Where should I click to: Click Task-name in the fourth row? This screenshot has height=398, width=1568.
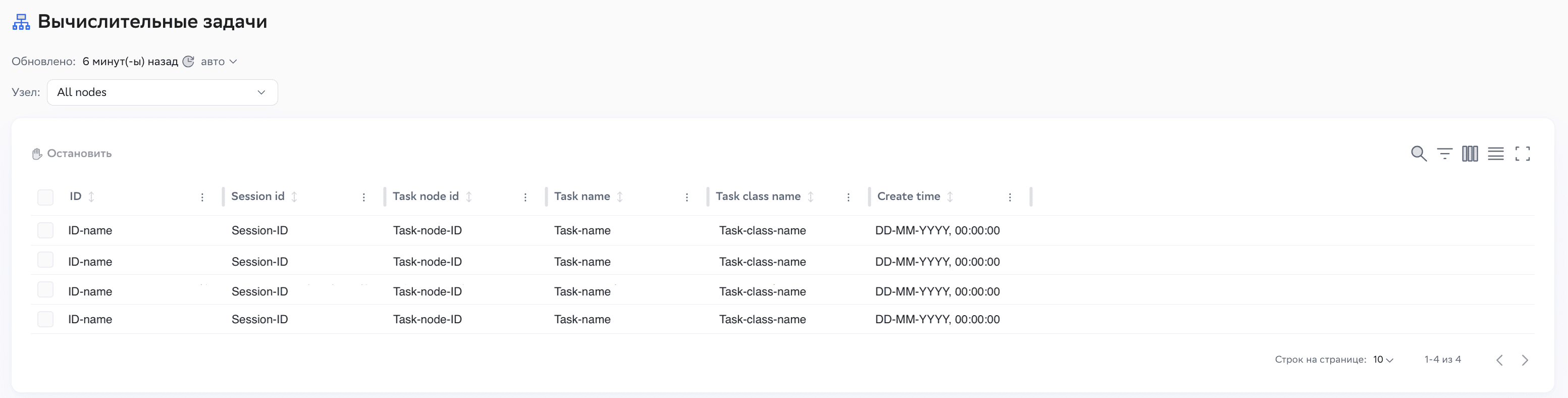582,320
